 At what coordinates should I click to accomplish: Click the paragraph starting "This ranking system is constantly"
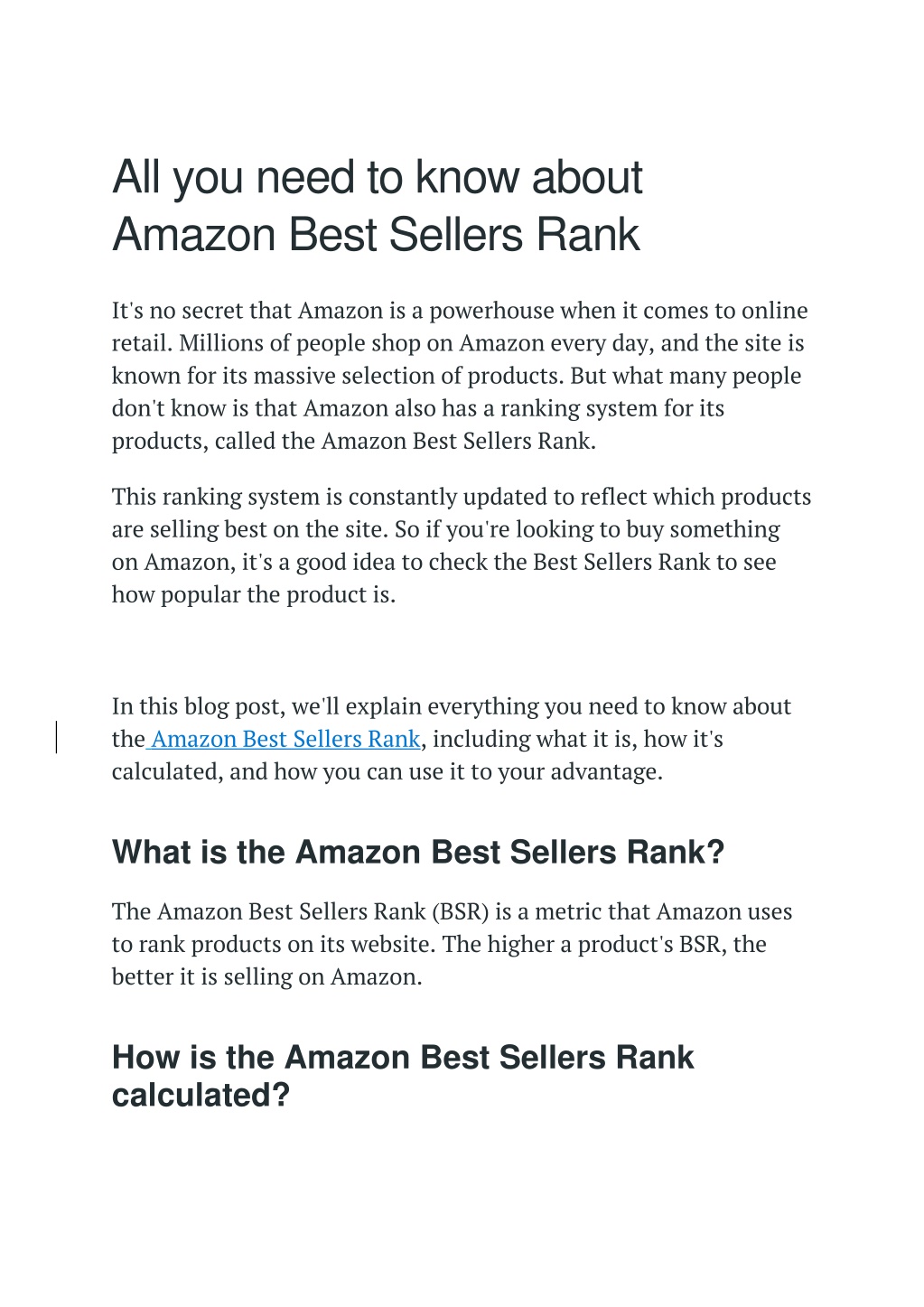pos(462,546)
